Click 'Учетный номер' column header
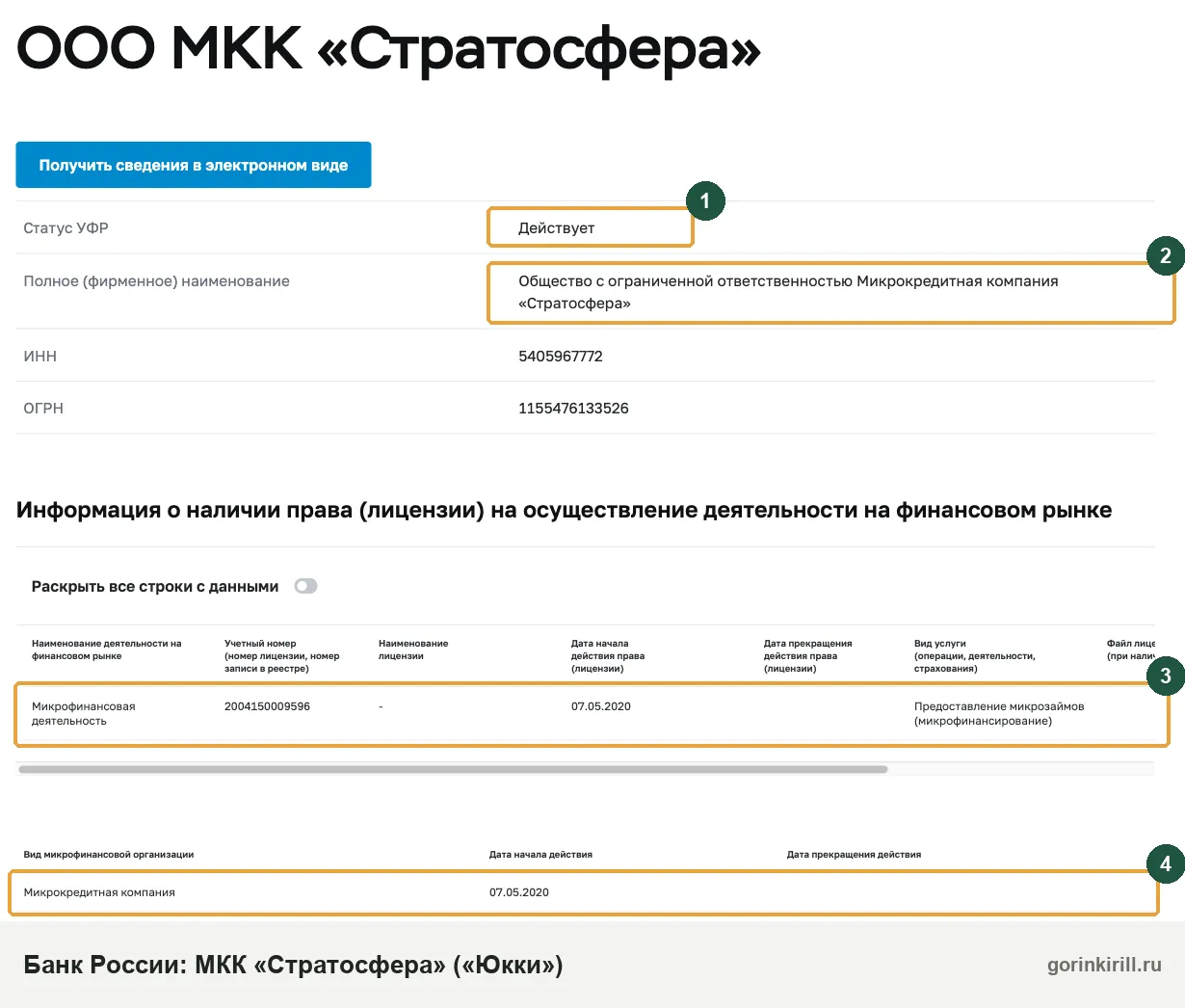1185x1008 pixels. (282, 655)
